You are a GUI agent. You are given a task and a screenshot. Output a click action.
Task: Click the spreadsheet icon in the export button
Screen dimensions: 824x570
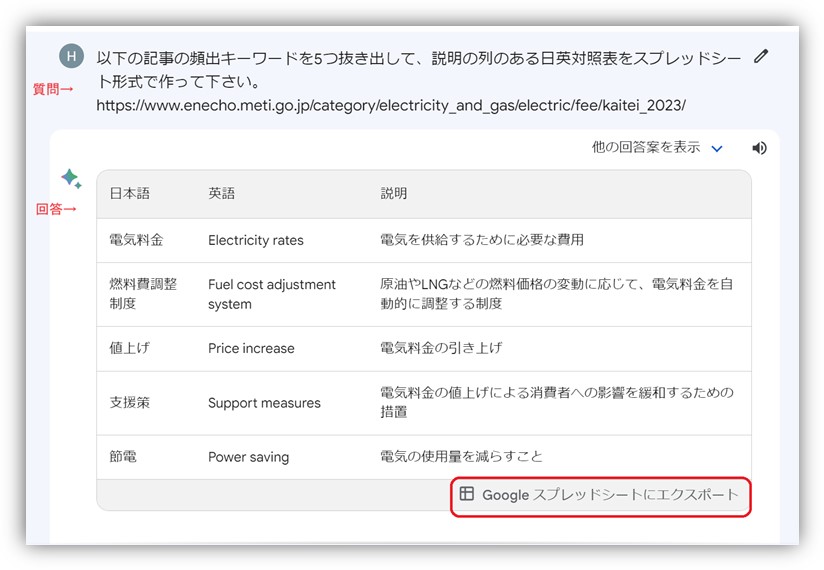point(467,494)
